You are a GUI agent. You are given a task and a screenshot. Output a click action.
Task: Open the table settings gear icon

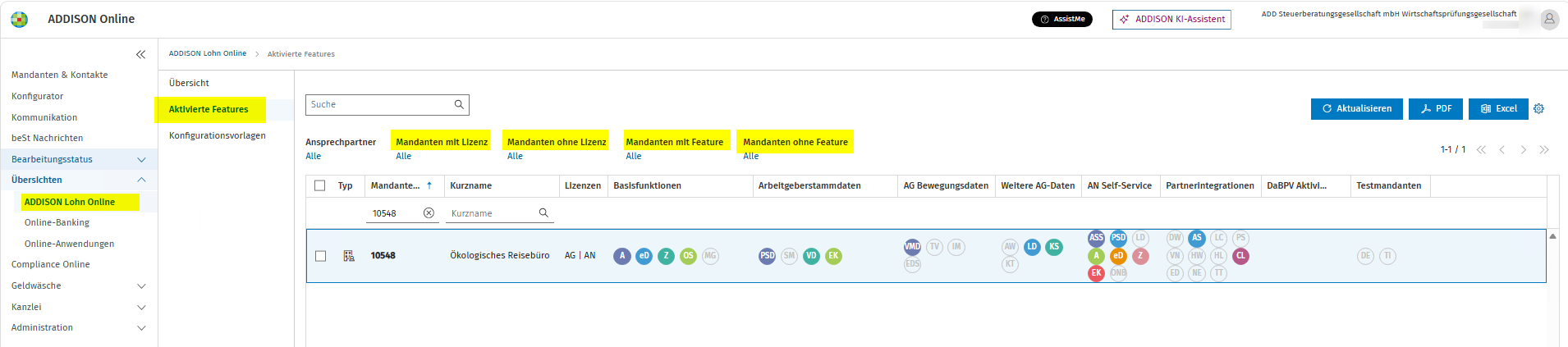(x=1539, y=108)
